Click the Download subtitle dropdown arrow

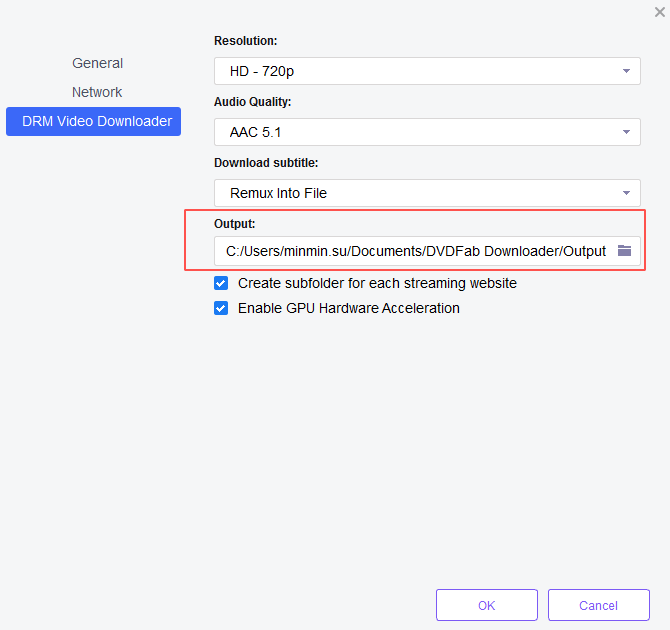coord(626,193)
